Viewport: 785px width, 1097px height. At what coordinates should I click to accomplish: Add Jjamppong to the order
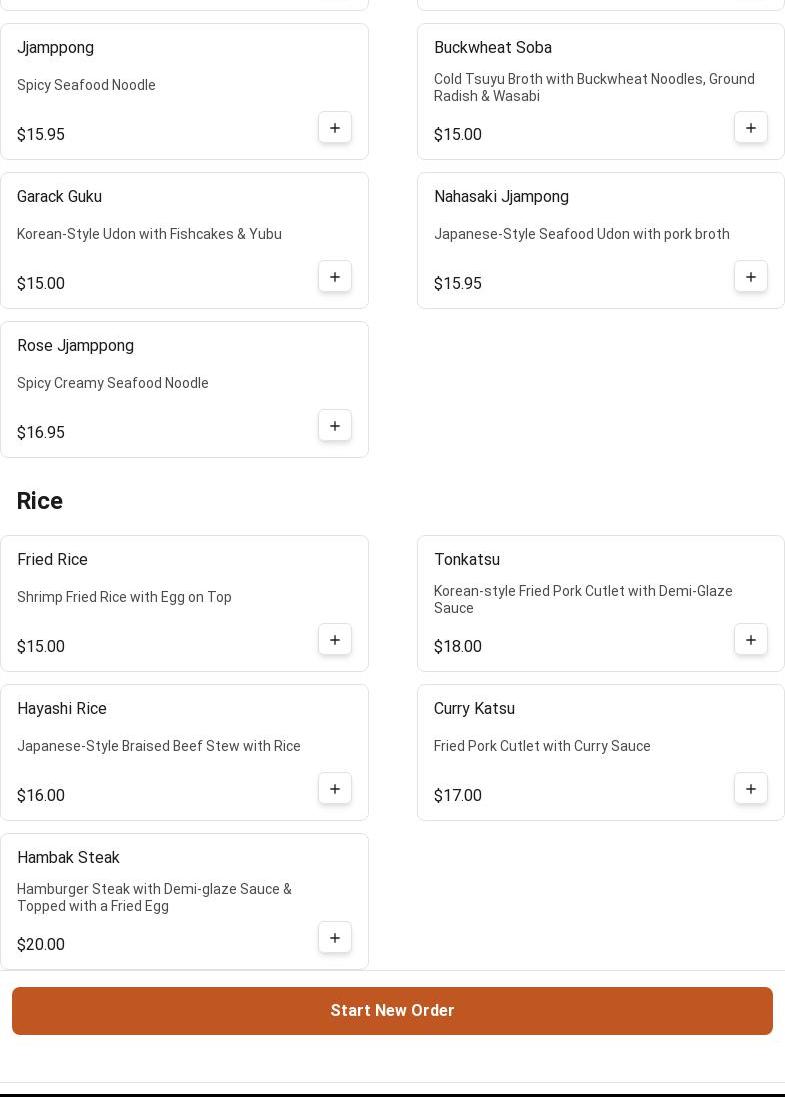tap(335, 128)
